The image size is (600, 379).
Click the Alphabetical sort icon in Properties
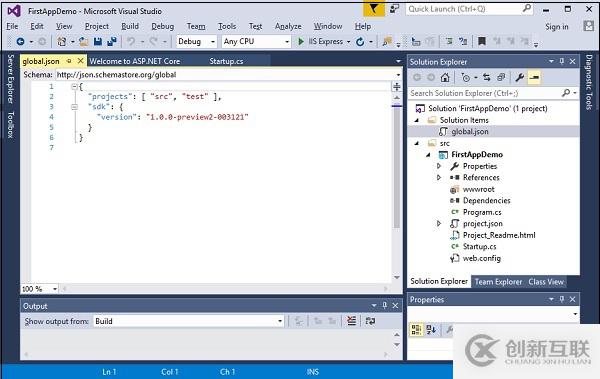click(431, 330)
